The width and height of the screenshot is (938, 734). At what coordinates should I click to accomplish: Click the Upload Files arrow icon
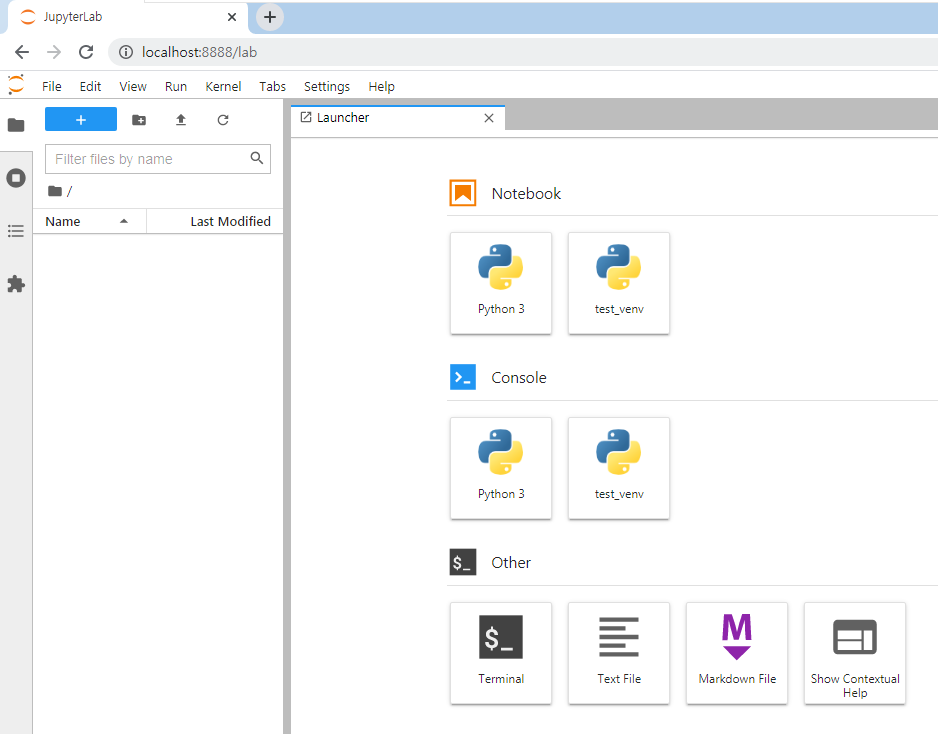(181, 120)
